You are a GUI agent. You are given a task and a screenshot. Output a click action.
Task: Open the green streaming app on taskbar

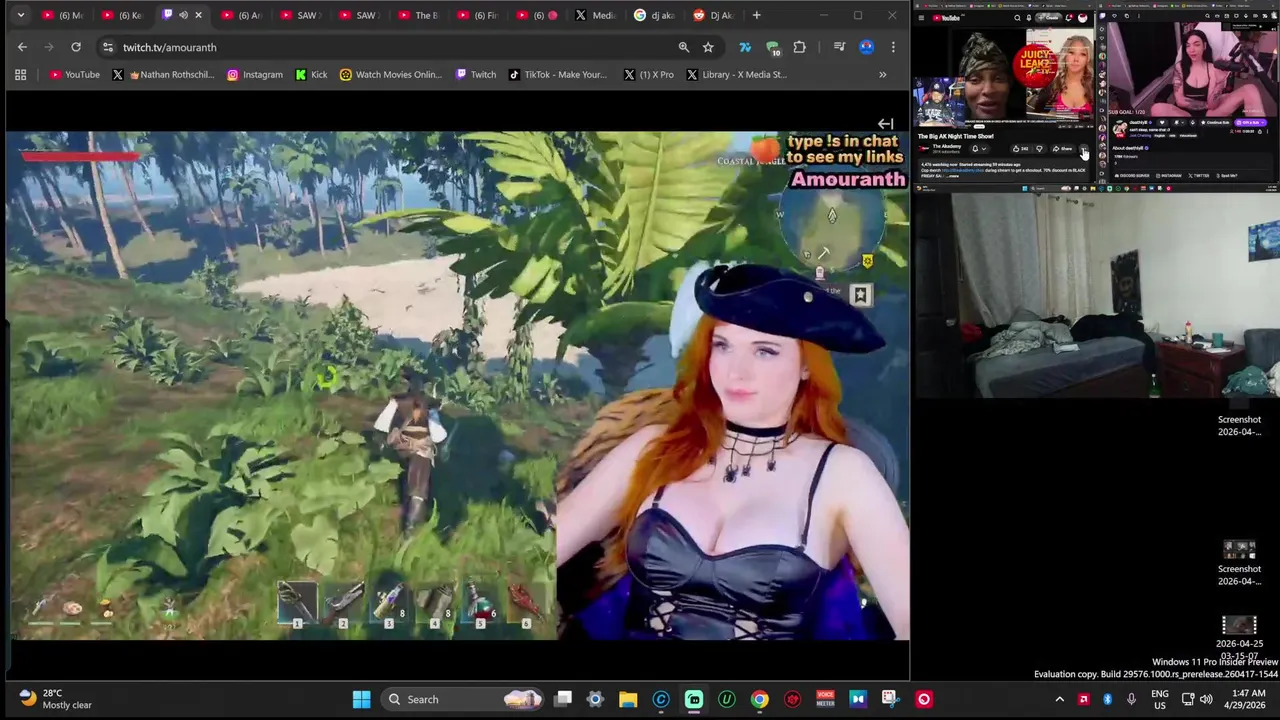click(x=694, y=699)
